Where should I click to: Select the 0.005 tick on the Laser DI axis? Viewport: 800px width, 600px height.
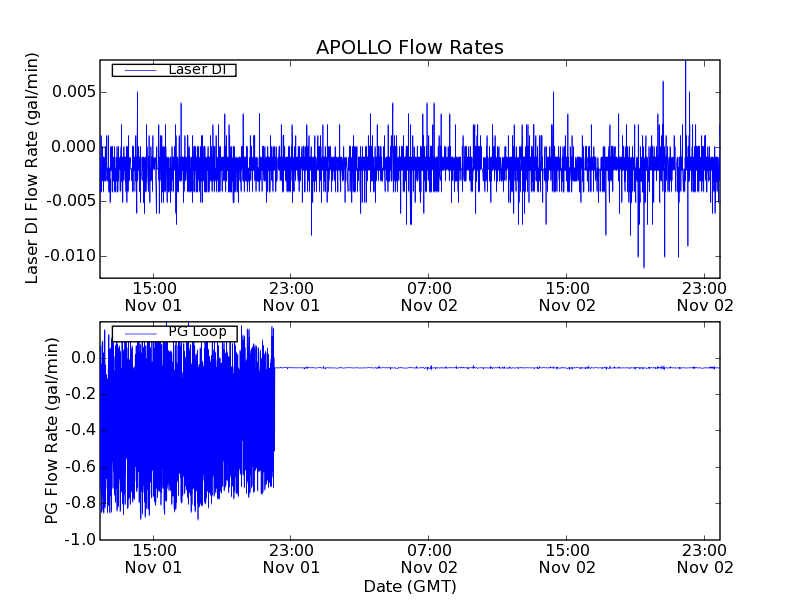click(74, 92)
